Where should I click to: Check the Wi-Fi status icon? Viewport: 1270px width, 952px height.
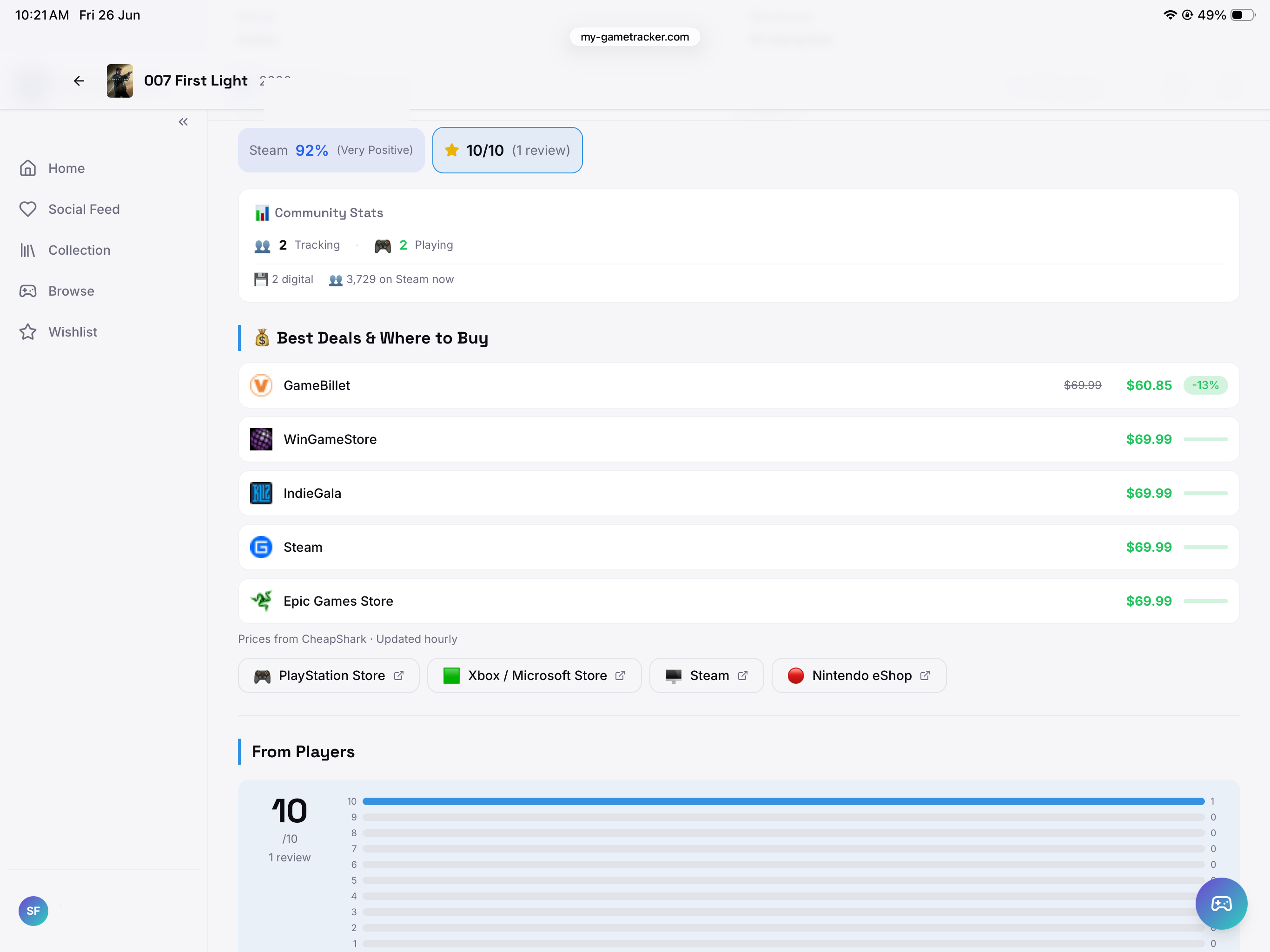click(1170, 15)
